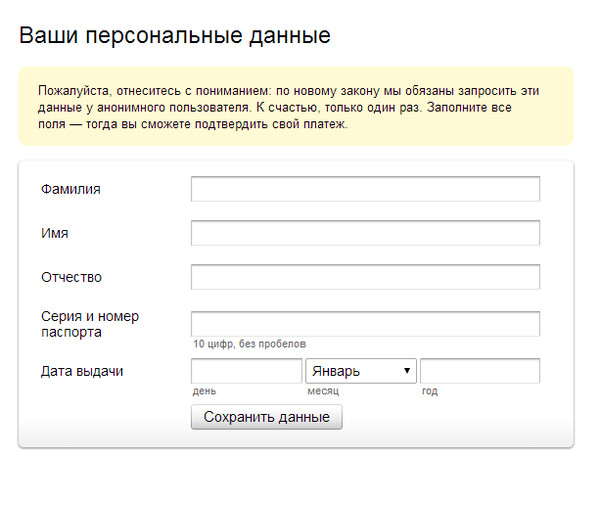Click the день input of issue date
Image resolution: width=600 pixels, height=505 pixels.
click(x=246, y=371)
